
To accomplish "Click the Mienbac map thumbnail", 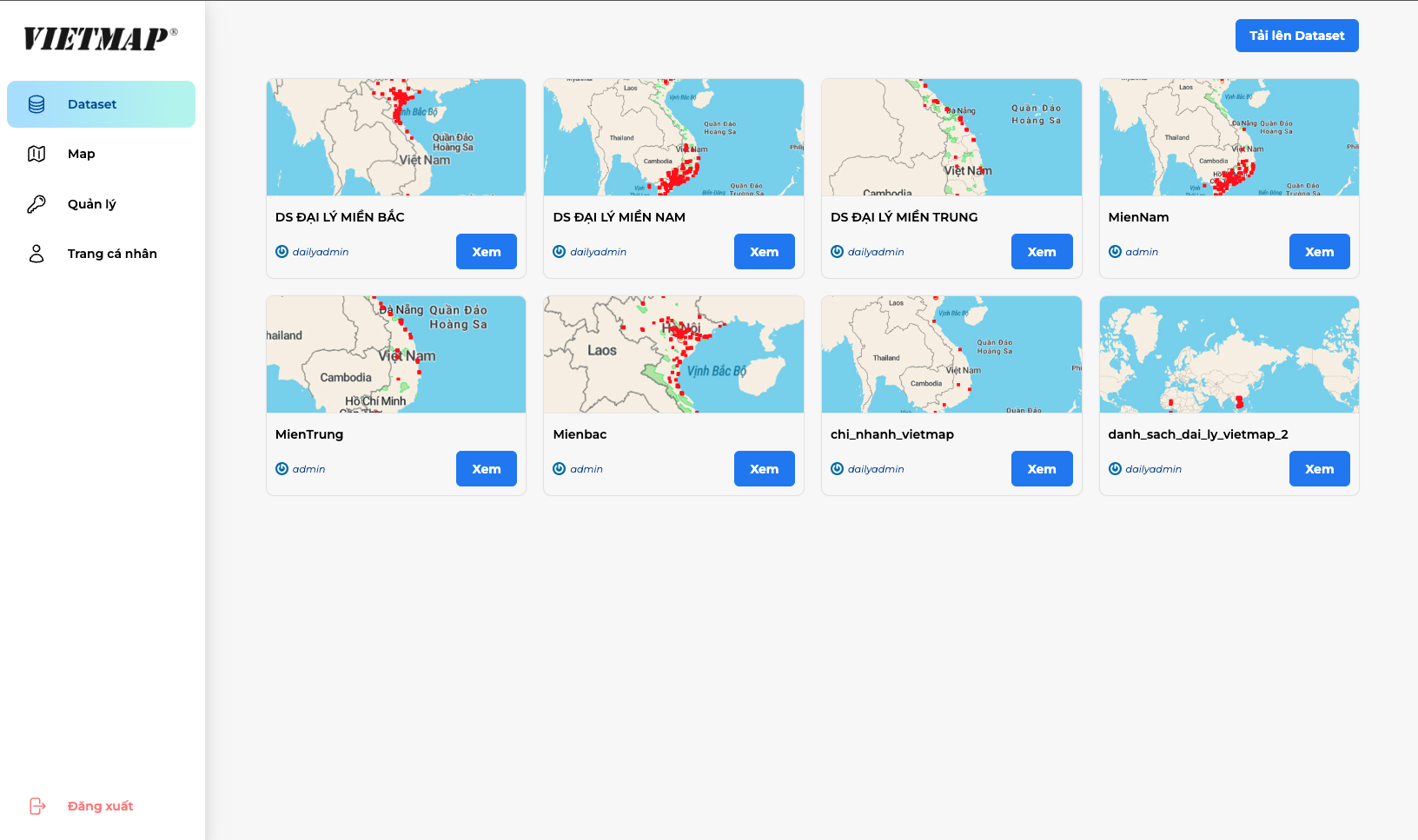I will coord(673,354).
